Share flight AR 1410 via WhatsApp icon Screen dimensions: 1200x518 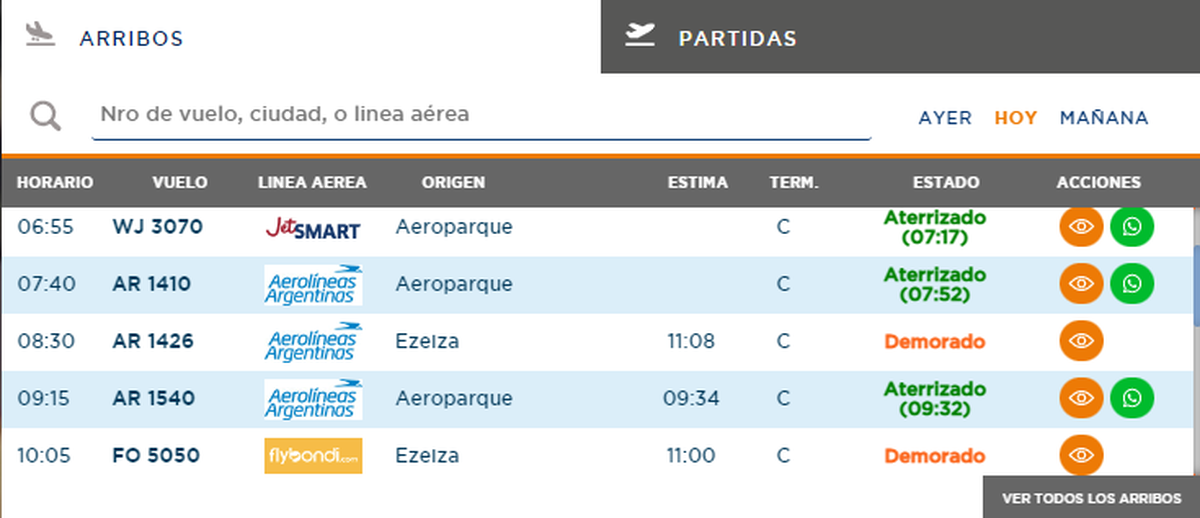[x=1131, y=284]
